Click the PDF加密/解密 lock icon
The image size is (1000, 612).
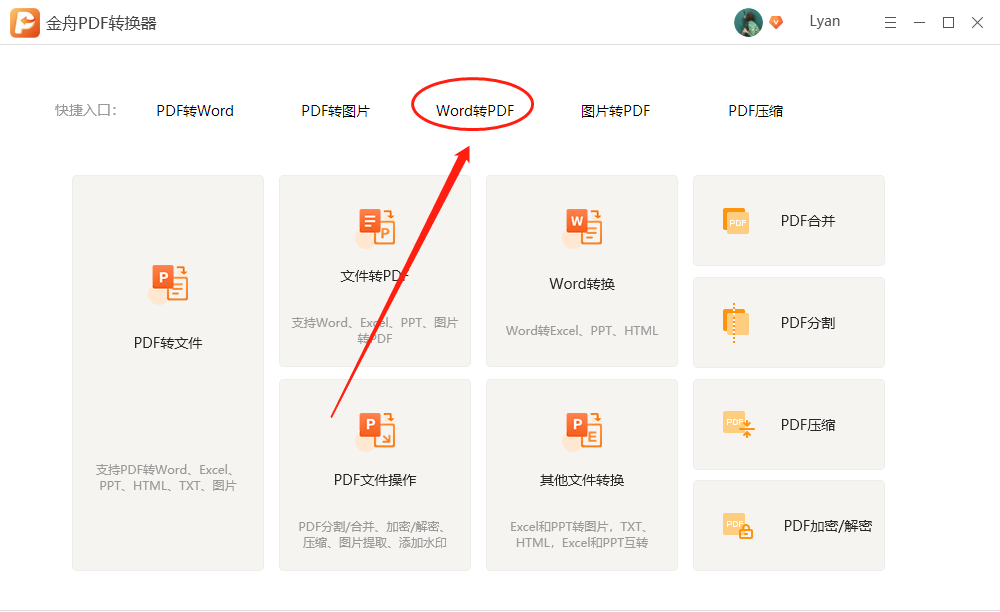click(738, 526)
